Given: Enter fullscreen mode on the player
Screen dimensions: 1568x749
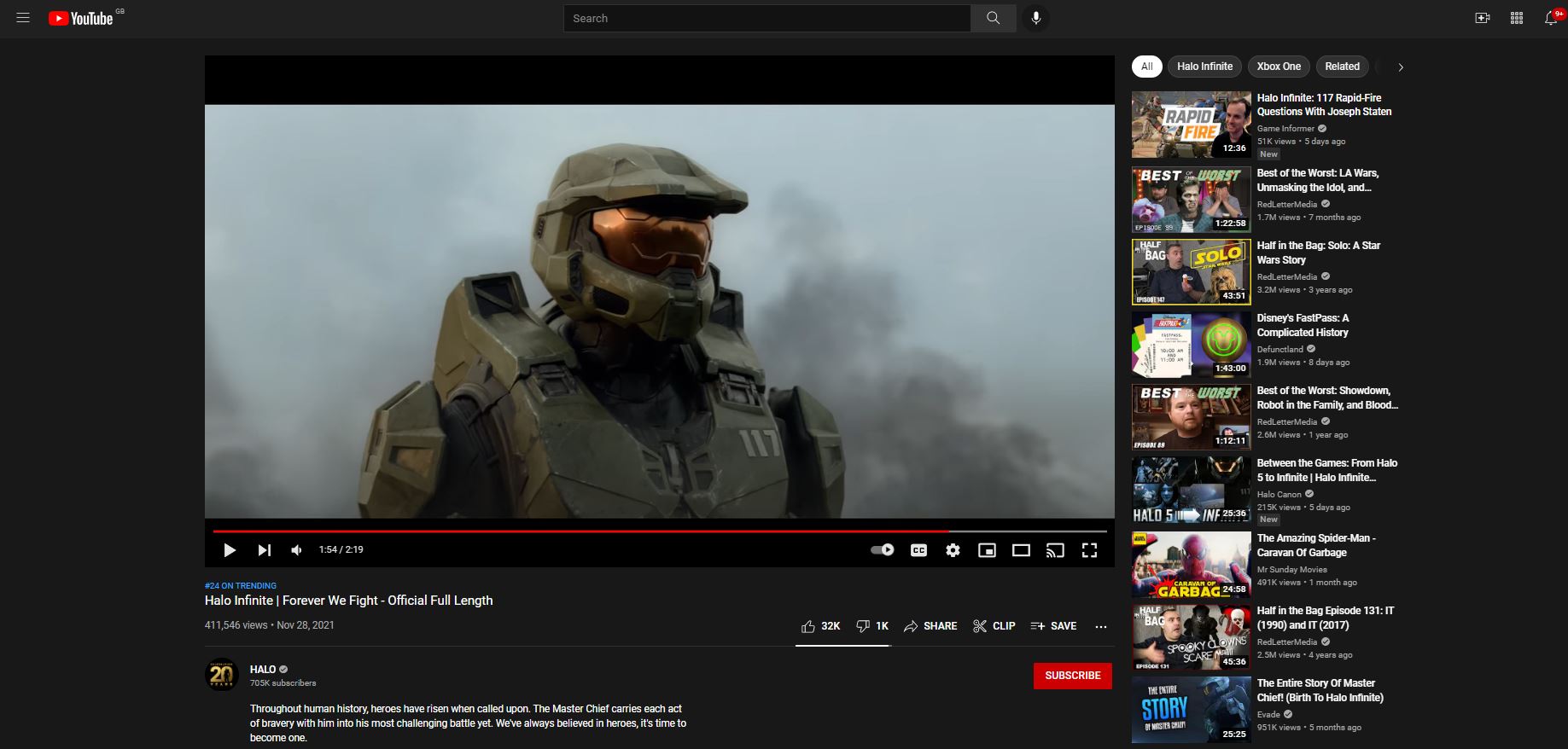Looking at the screenshot, I should tap(1089, 550).
